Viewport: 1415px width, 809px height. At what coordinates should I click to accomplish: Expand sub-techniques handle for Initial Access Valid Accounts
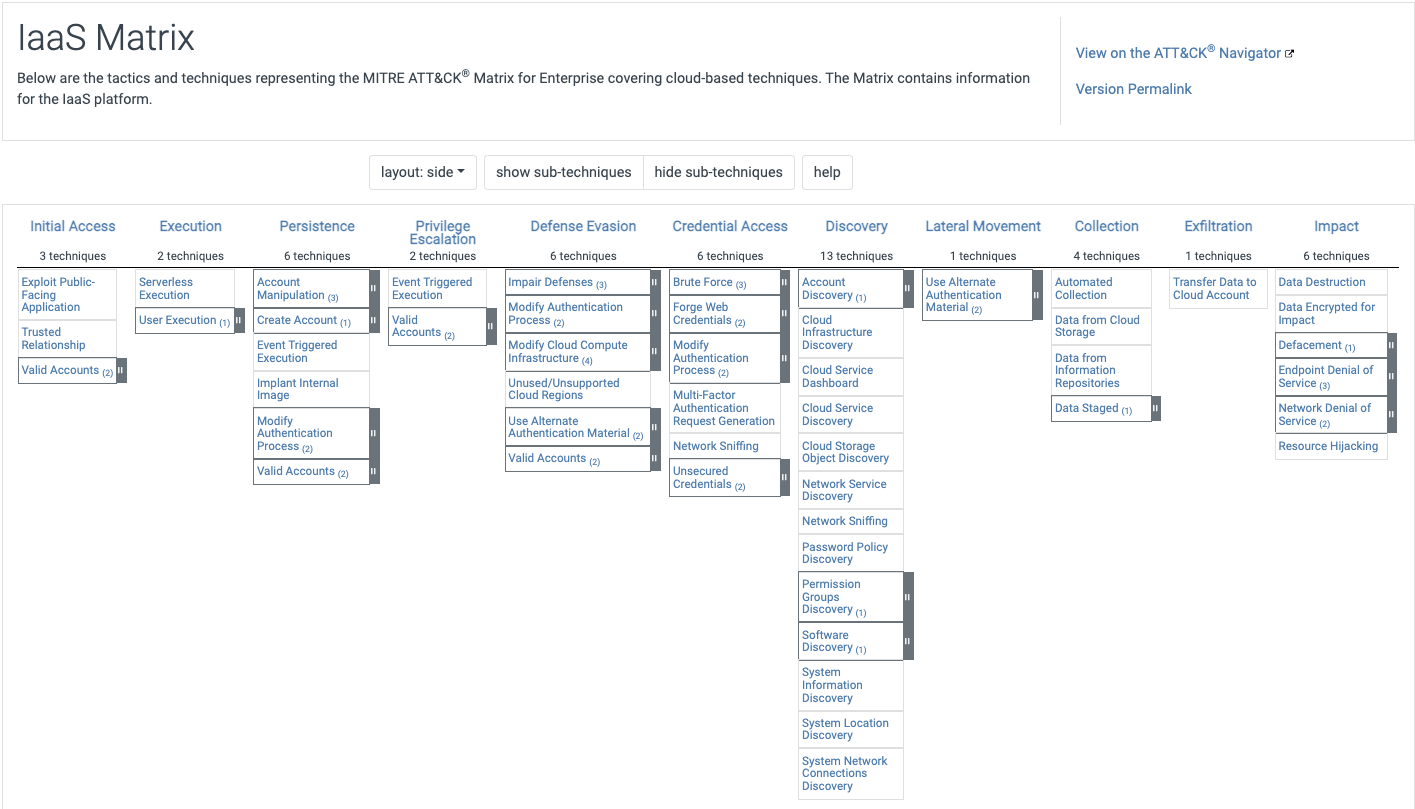[x=121, y=370]
